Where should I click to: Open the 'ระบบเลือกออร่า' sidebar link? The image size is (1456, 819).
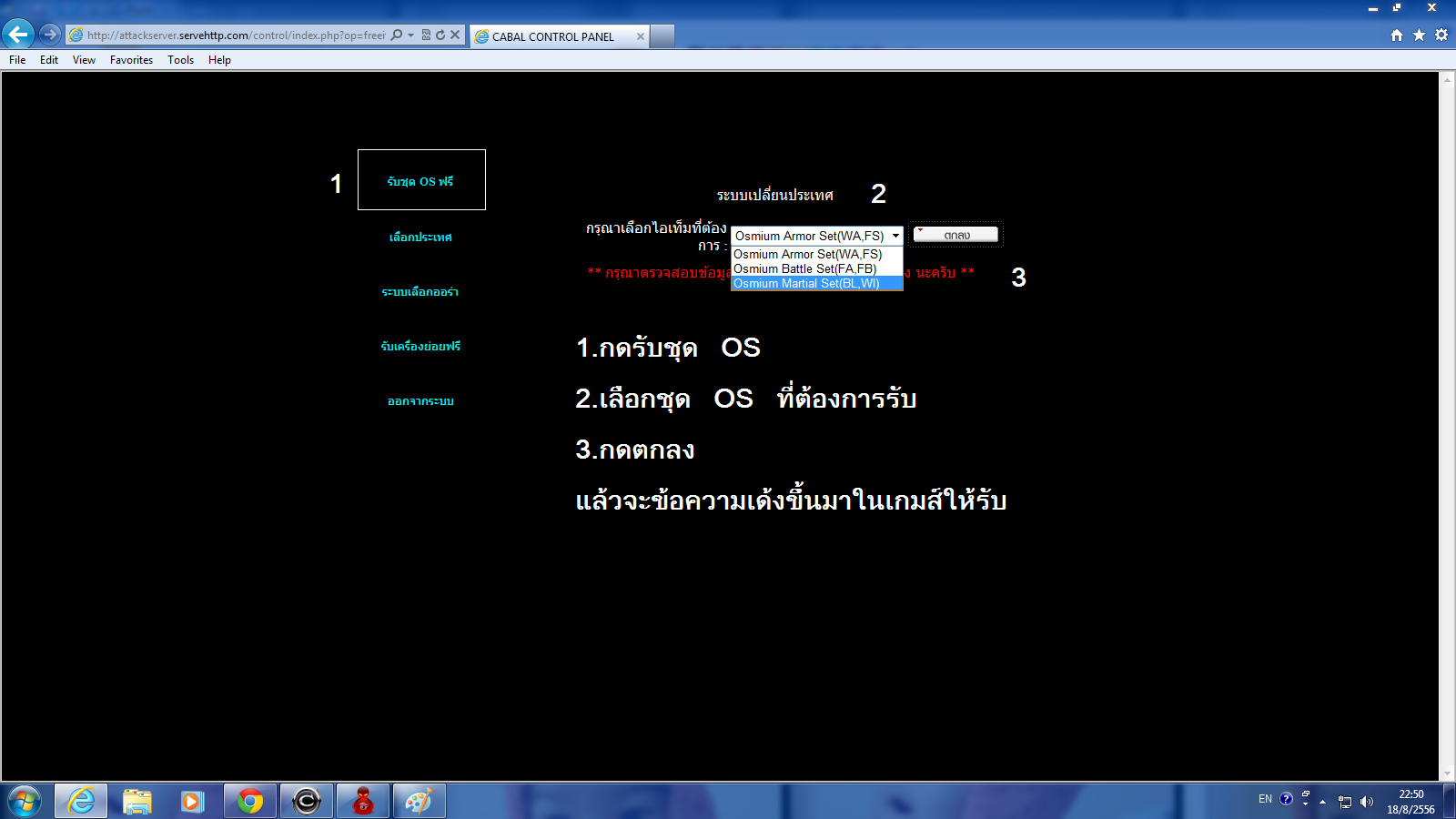pyautogui.click(x=420, y=292)
